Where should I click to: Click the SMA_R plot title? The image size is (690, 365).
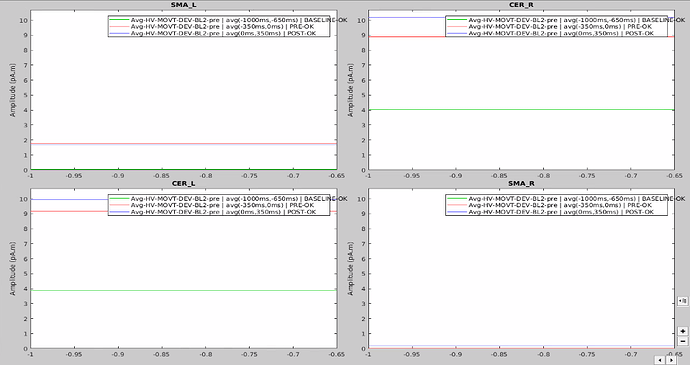point(521,183)
